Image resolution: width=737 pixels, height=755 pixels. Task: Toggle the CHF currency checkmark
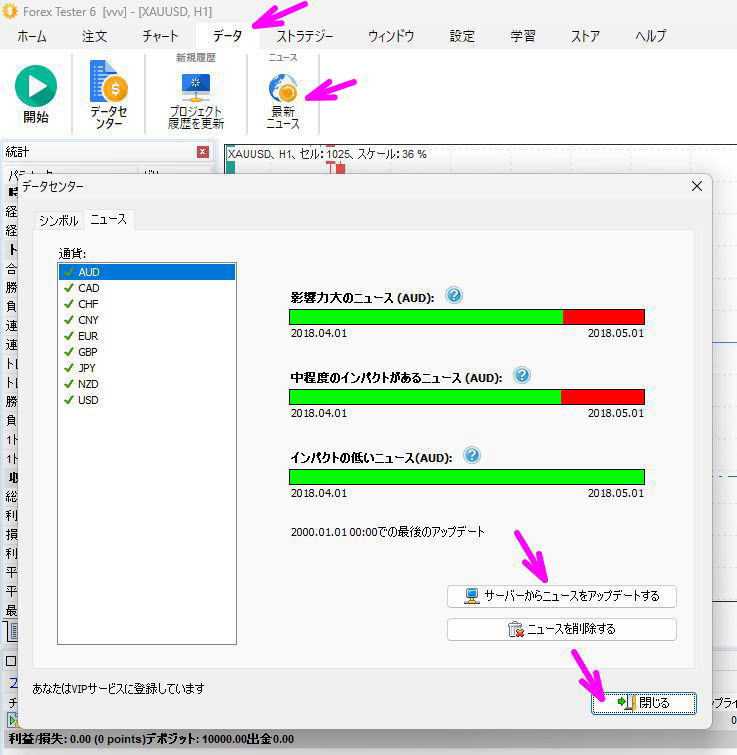tap(69, 304)
